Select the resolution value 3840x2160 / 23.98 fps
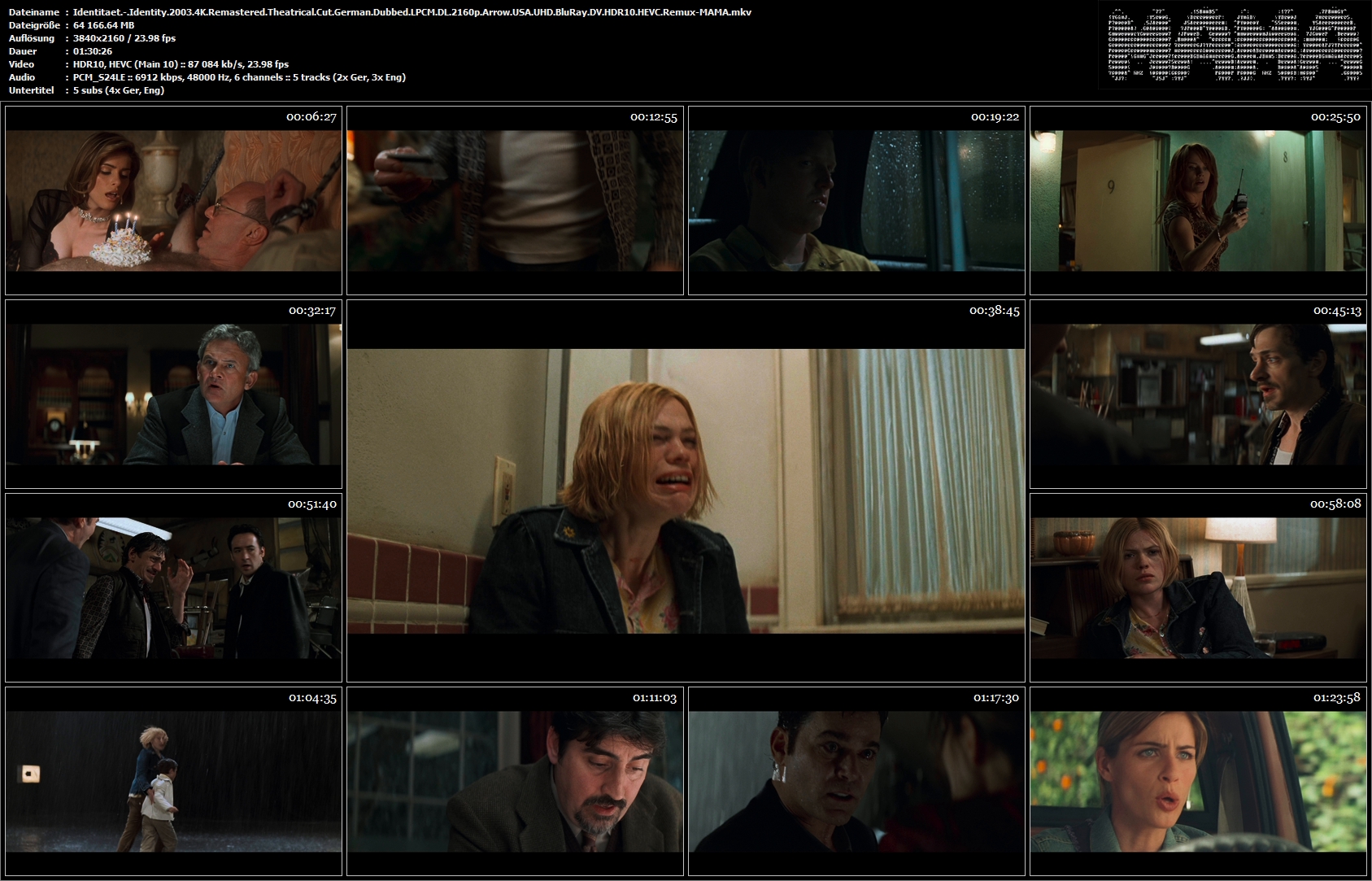Screen dimensions: 1372x881 [124, 38]
